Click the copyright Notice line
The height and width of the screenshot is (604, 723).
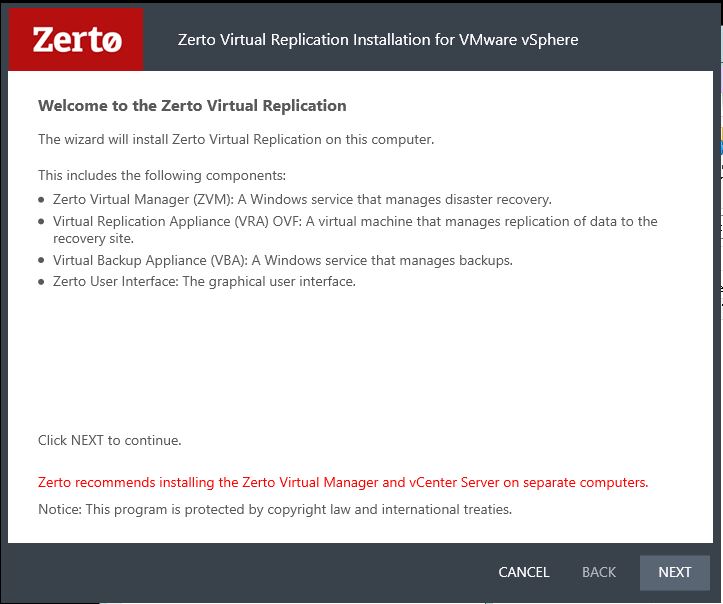coord(275,509)
